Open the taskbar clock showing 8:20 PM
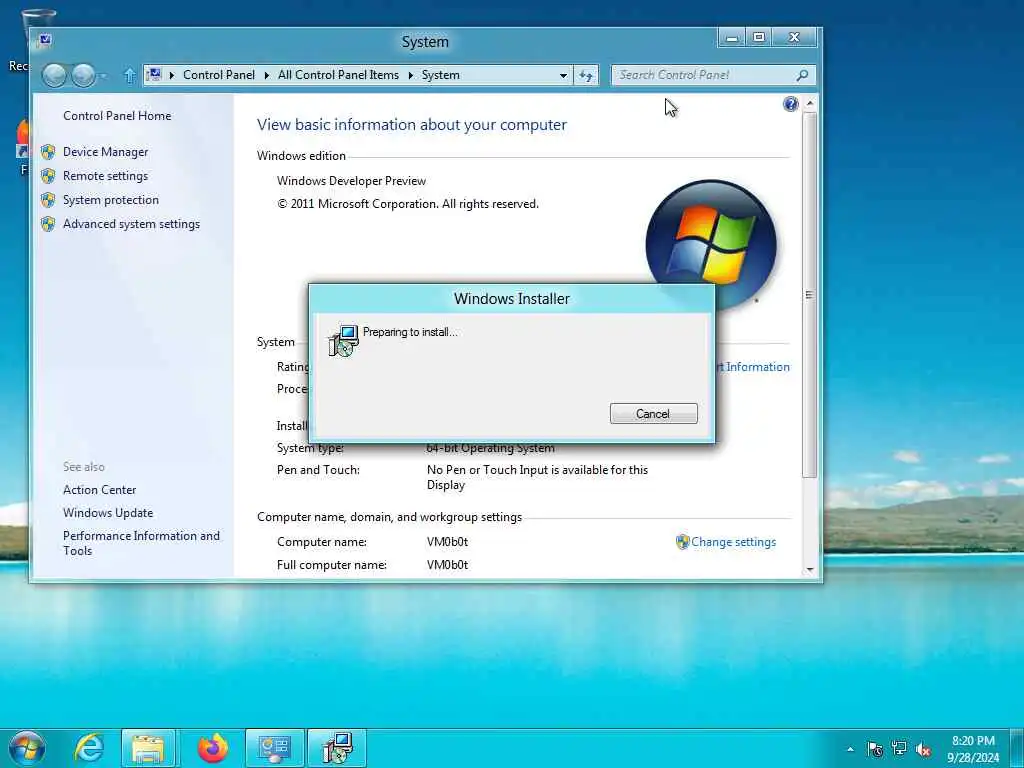This screenshot has width=1024, height=768. coord(973,749)
